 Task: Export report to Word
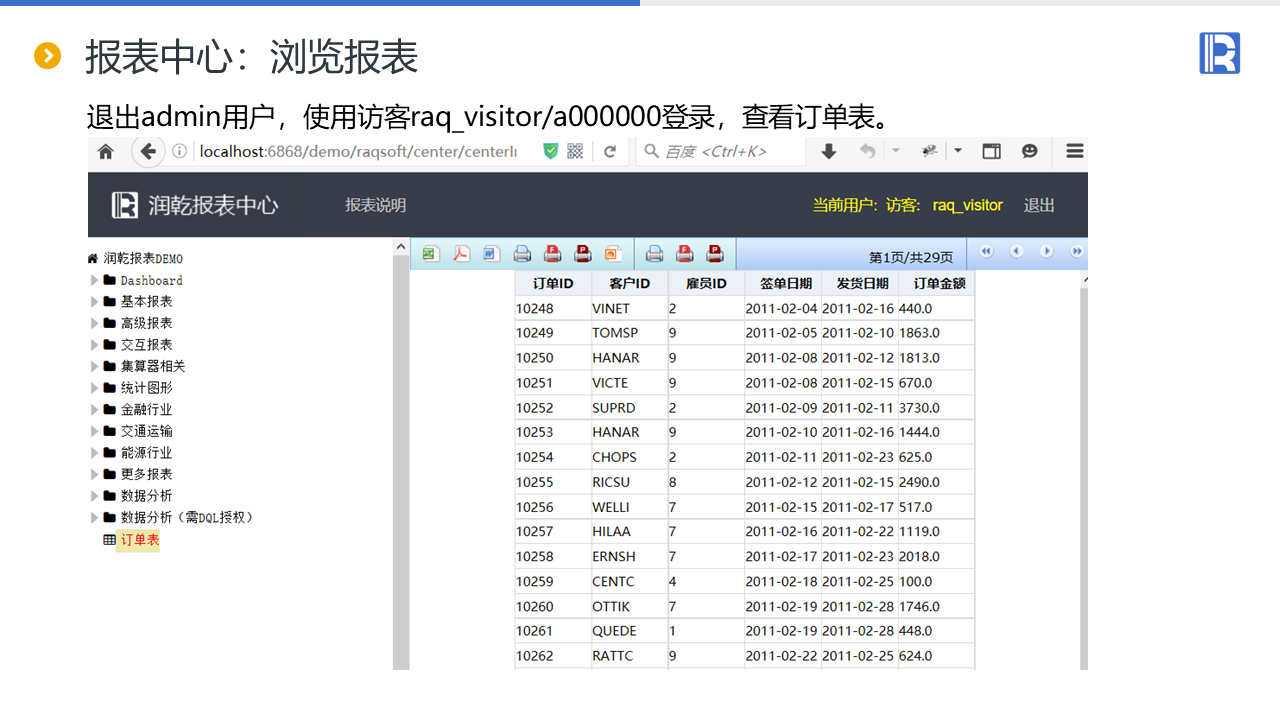click(490, 253)
